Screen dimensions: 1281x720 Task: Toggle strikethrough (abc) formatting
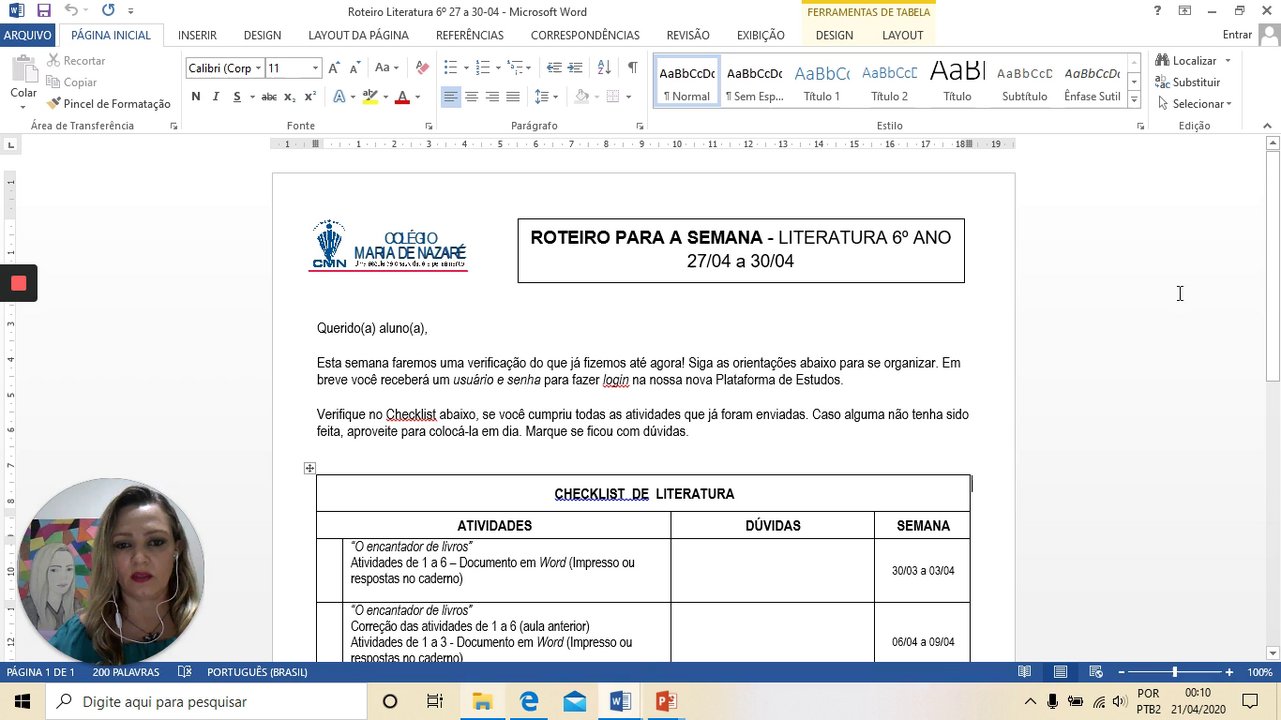269,97
